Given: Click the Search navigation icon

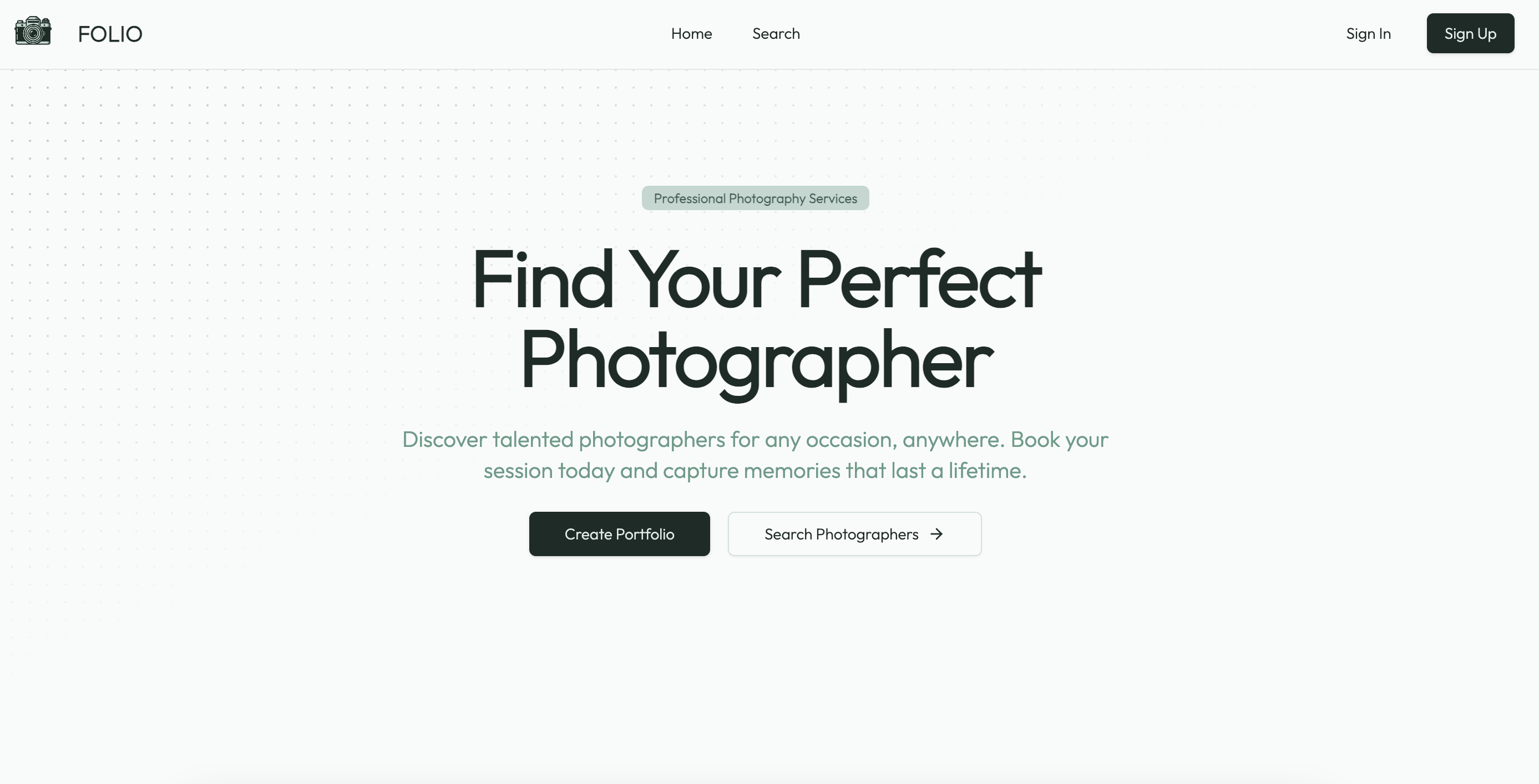Looking at the screenshot, I should point(775,33).
